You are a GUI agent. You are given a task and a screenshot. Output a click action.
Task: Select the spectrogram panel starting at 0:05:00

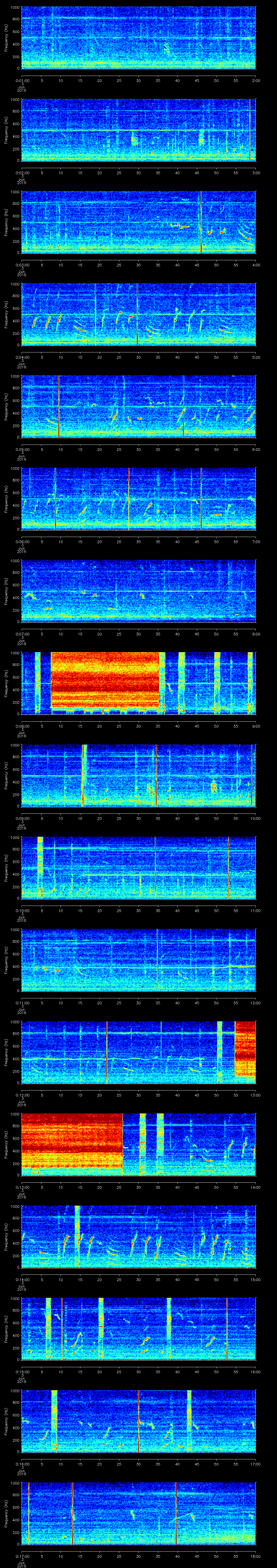click(x=139, y=407)
